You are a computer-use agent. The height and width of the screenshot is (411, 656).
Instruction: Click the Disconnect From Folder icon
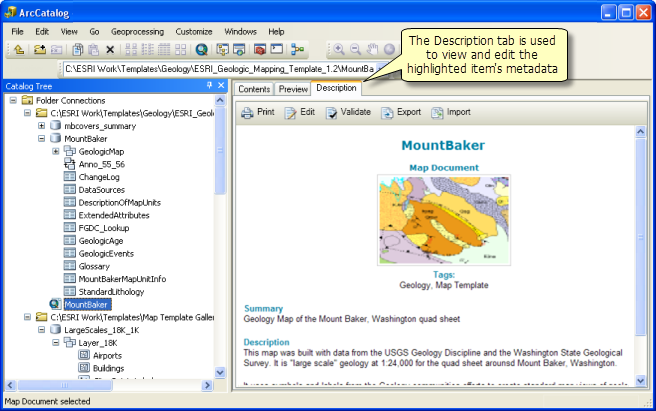coord(56,50)
